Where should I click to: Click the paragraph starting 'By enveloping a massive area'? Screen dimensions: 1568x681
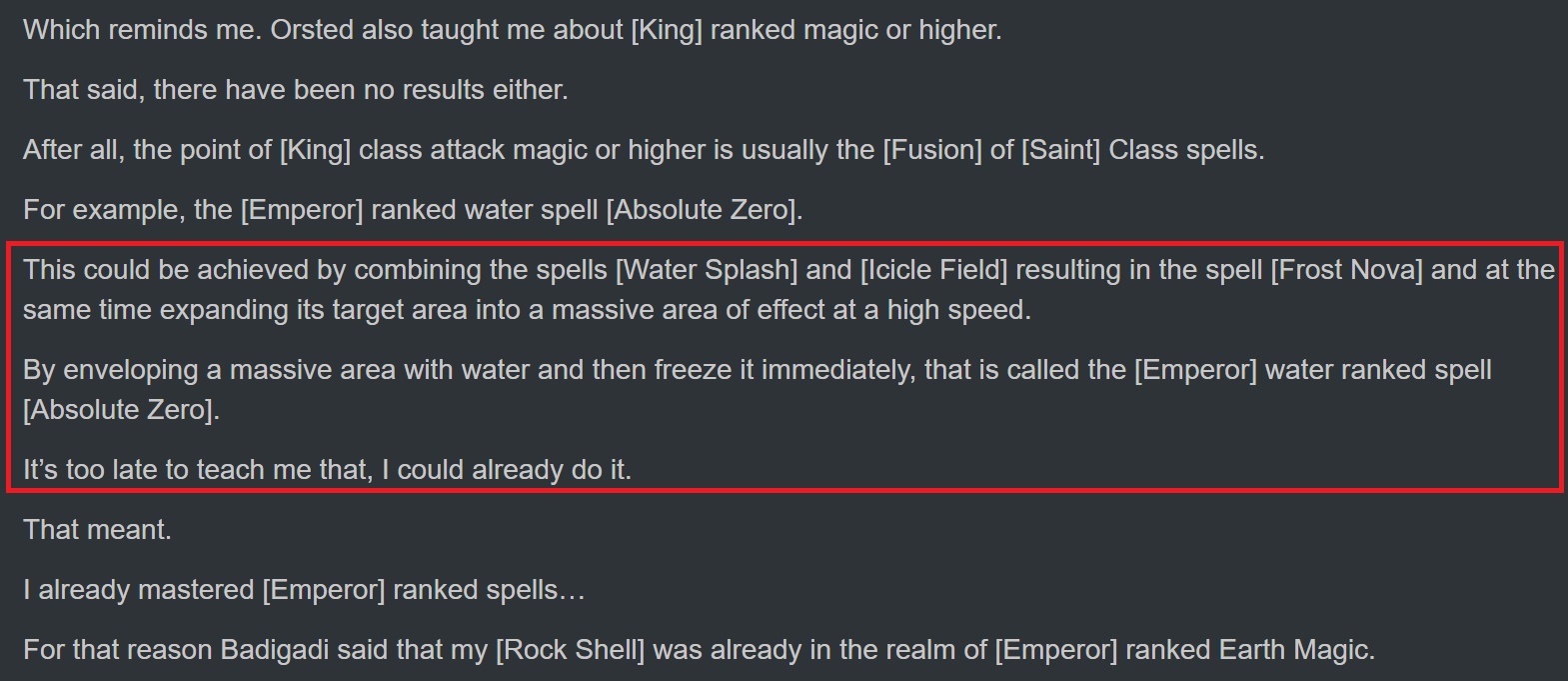coord(757,390)
